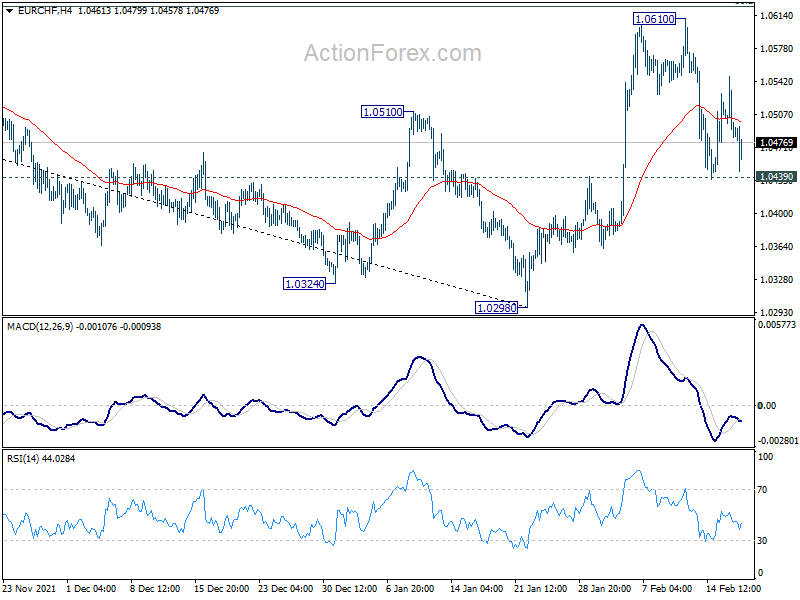
Task: Select the 1.05100 peak price label
Action: [x=382, y=112]
